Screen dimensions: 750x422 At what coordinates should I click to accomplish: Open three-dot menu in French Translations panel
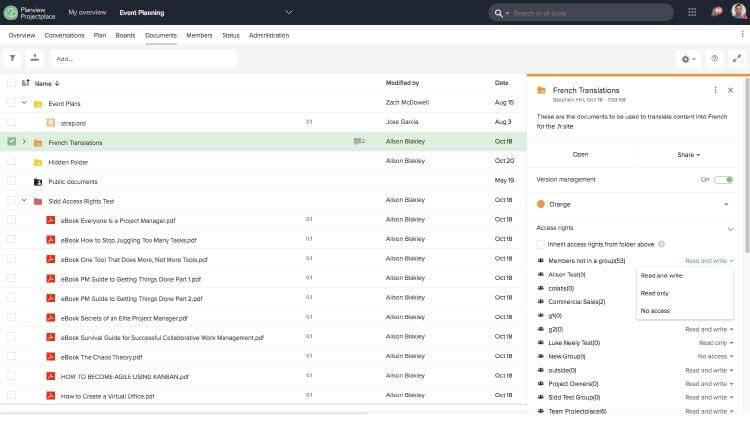(715, 90)
